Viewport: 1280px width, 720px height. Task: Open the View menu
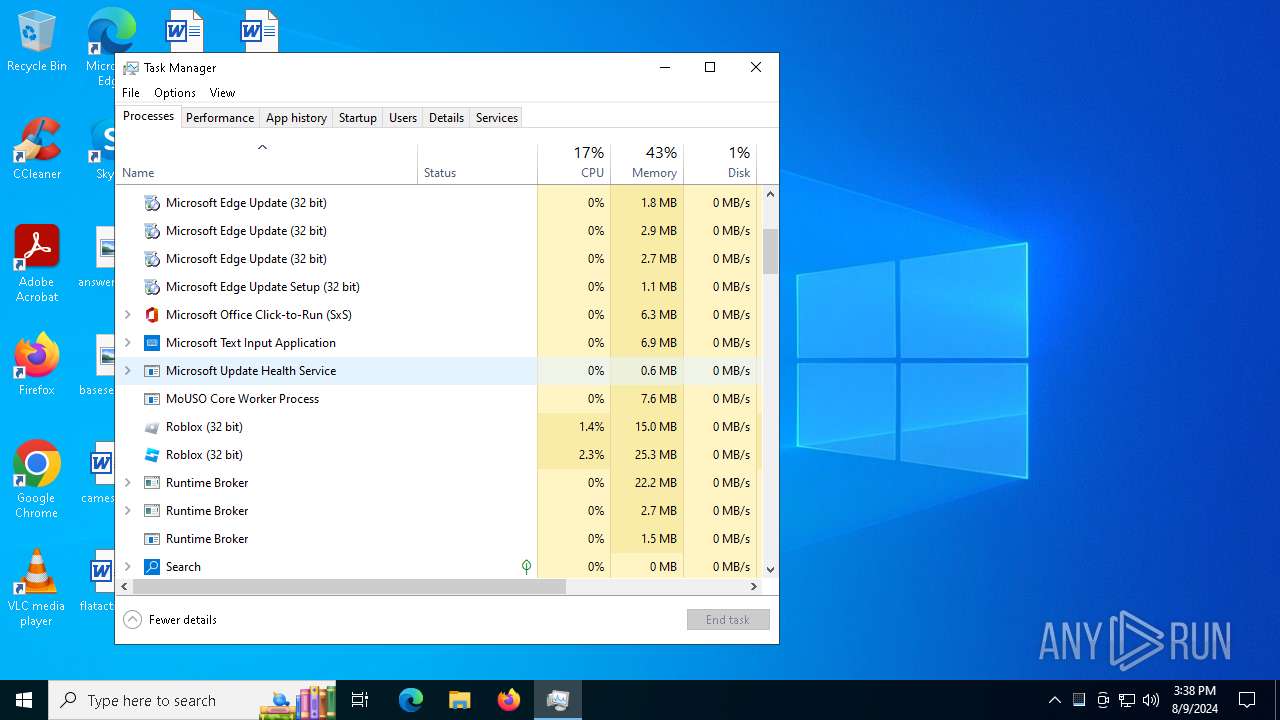pyautogui.click(x=222, y=93)
